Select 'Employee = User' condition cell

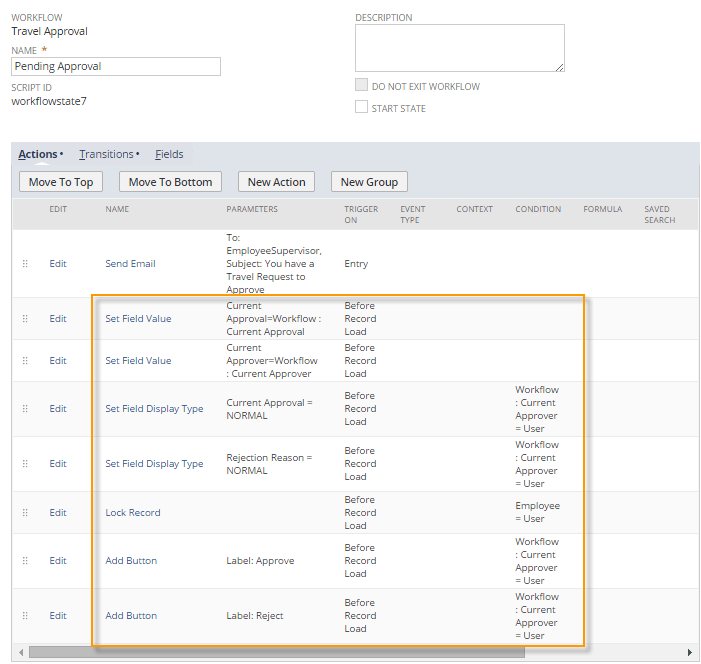tap(537, 512)
